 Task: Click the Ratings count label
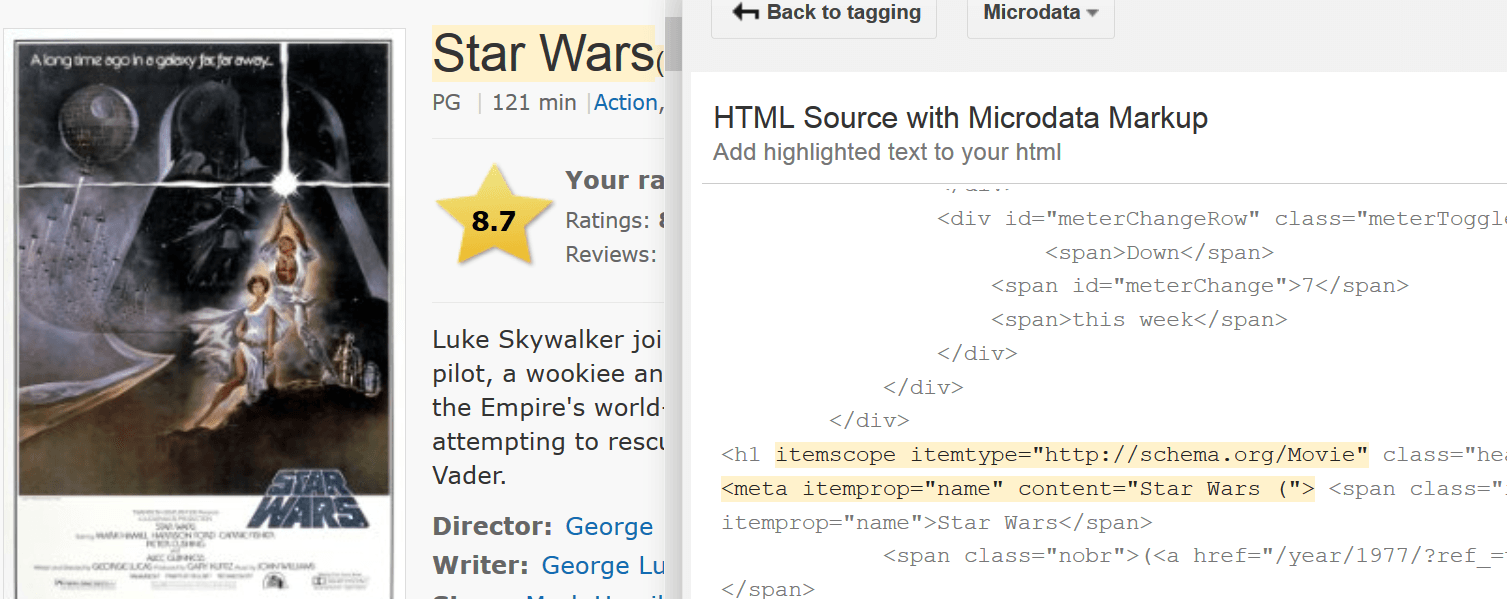(608, 220)
